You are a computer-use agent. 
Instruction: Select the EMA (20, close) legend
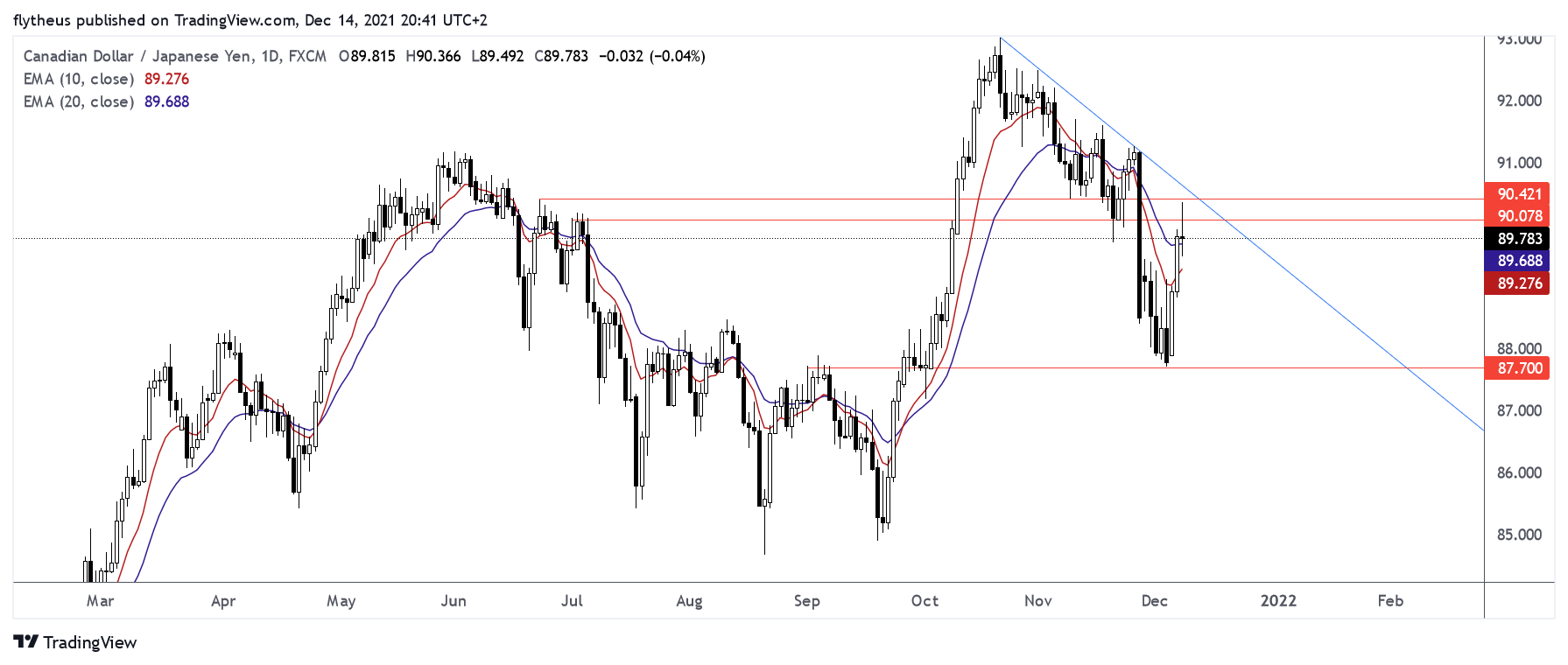click(79, 101)
